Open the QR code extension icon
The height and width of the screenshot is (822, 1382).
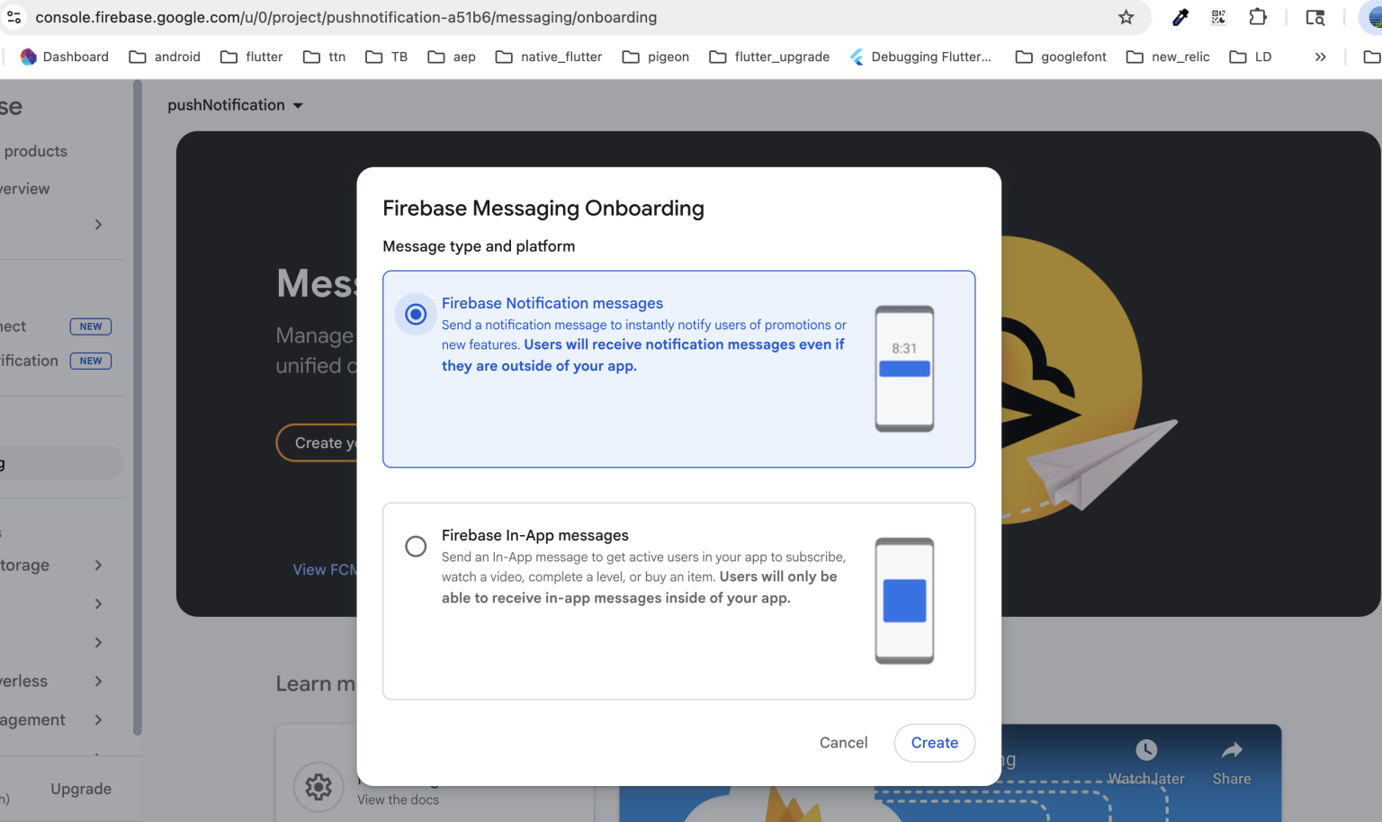click(1218, 17)
